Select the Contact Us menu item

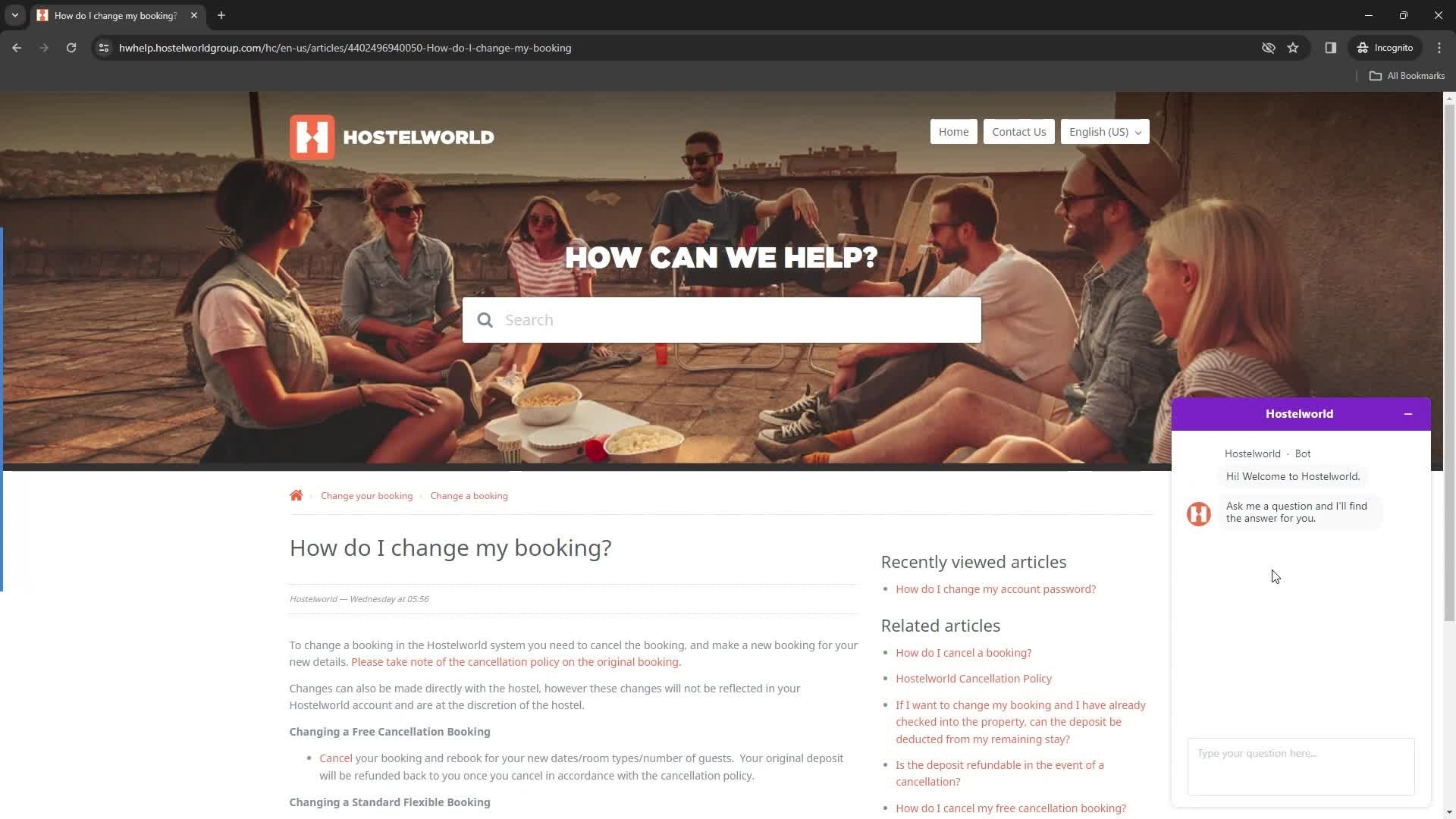pyautogui.click(x=1018, y=131)
